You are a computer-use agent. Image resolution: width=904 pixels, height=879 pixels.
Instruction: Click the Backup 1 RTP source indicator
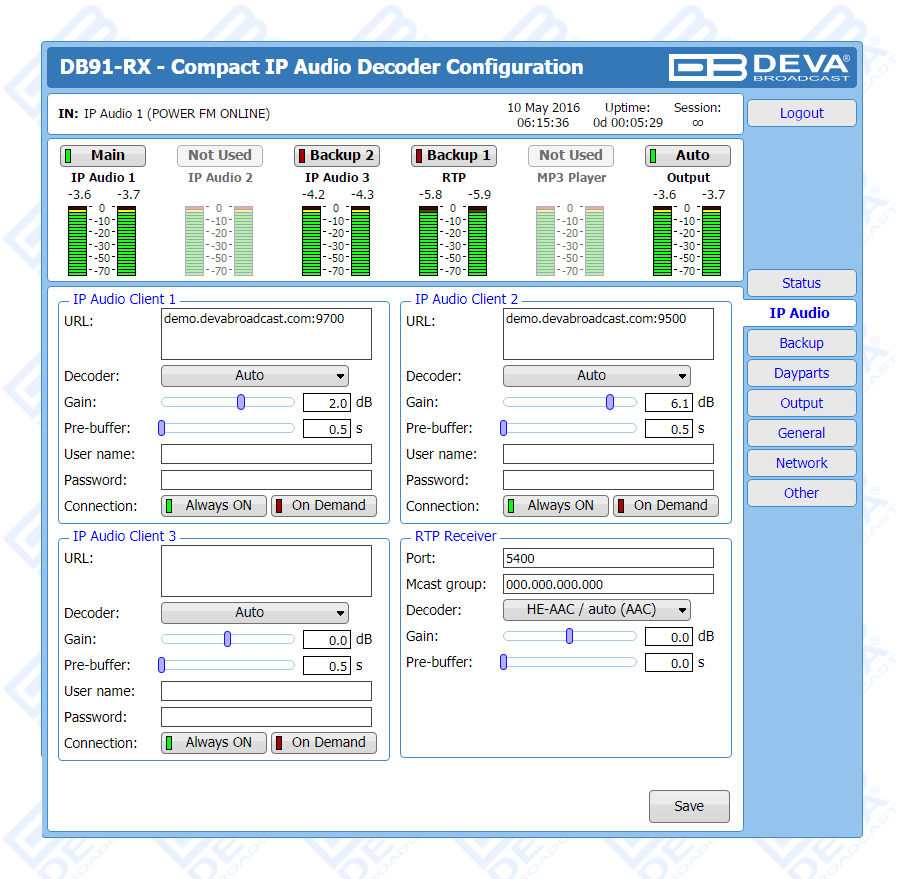click(x=453, y=156)
